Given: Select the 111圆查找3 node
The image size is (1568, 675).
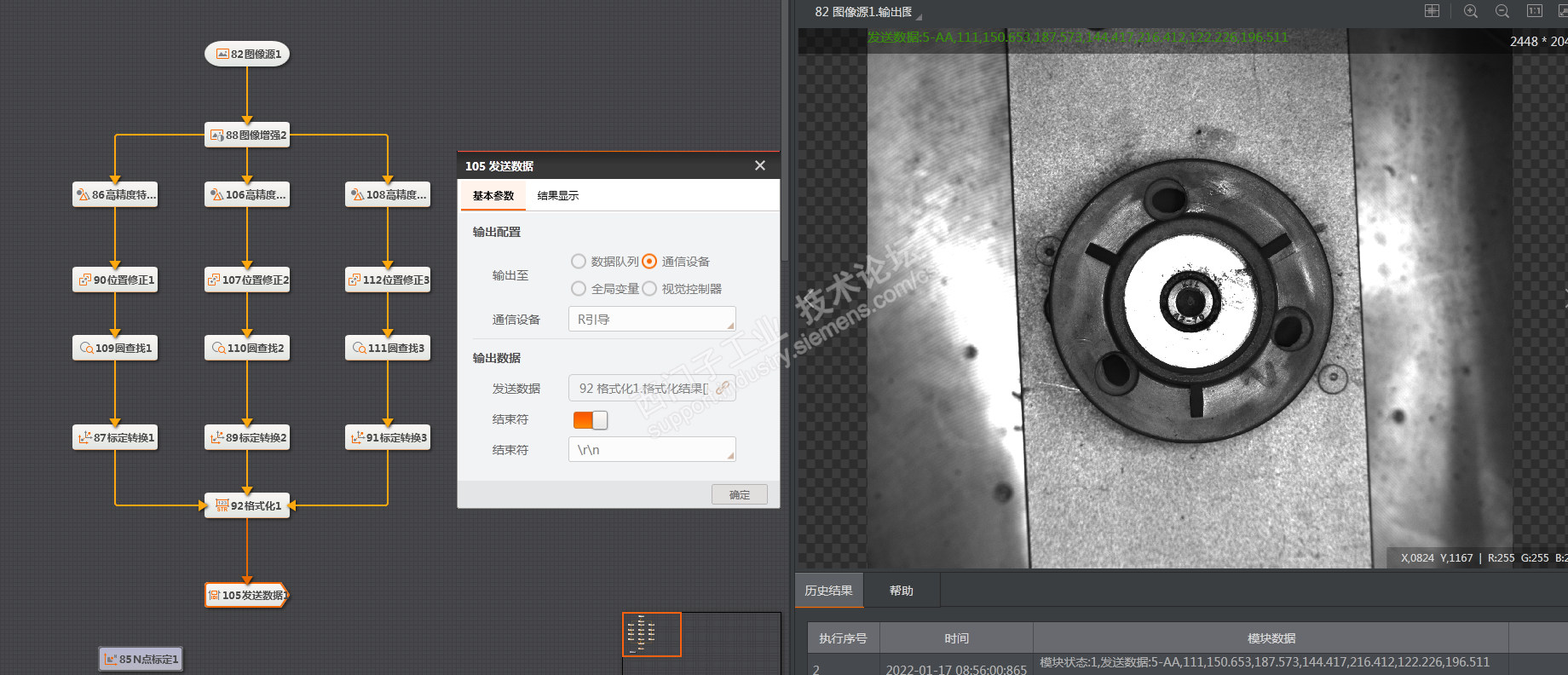Looking at the screenshot, I should click(x=388, y=348).
